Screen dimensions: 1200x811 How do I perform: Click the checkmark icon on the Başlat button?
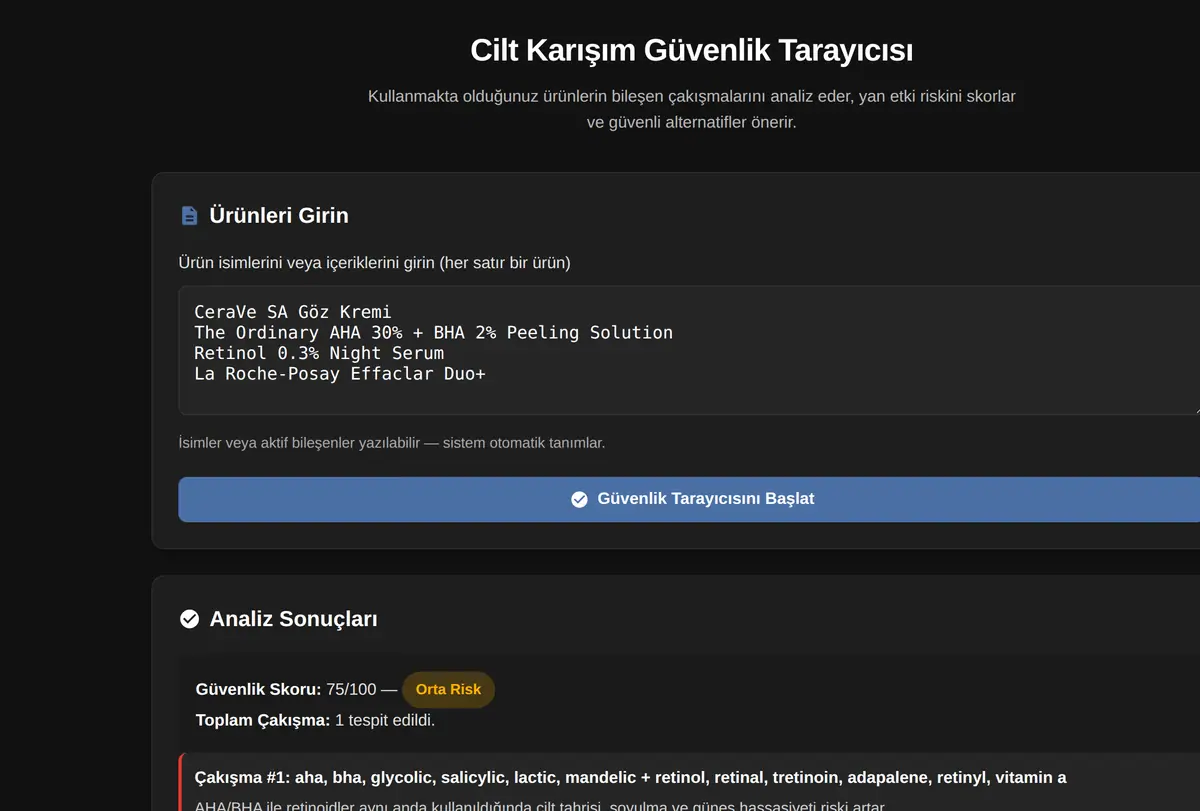(579, 499)
